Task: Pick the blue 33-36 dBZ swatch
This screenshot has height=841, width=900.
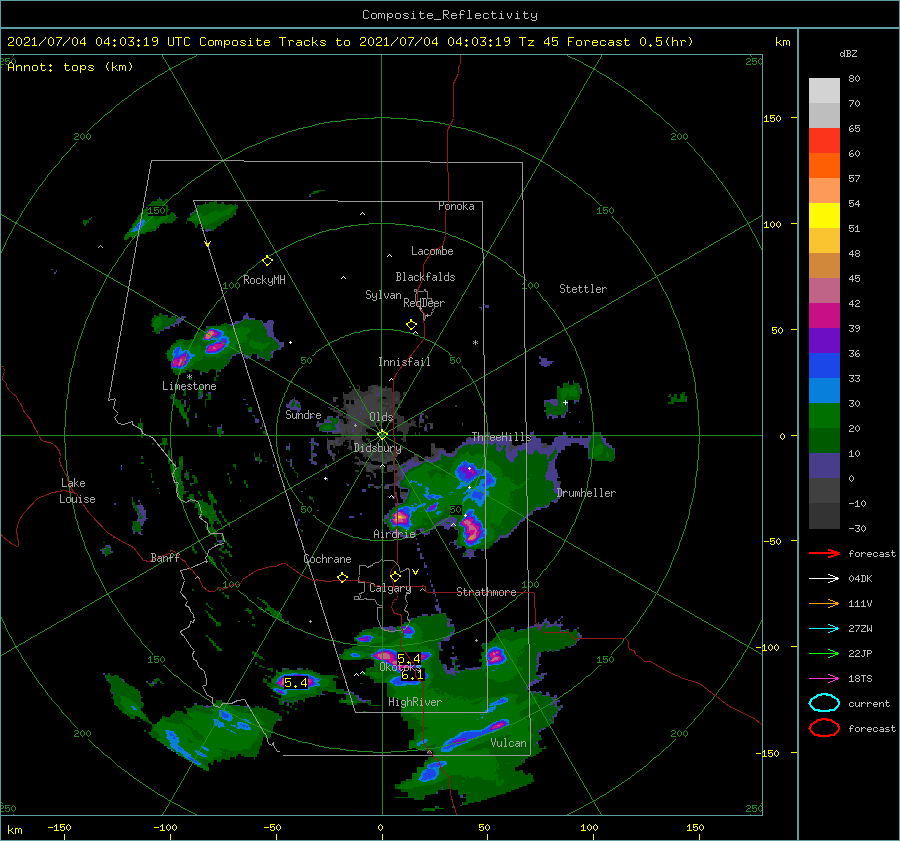Action: point(824,366)
